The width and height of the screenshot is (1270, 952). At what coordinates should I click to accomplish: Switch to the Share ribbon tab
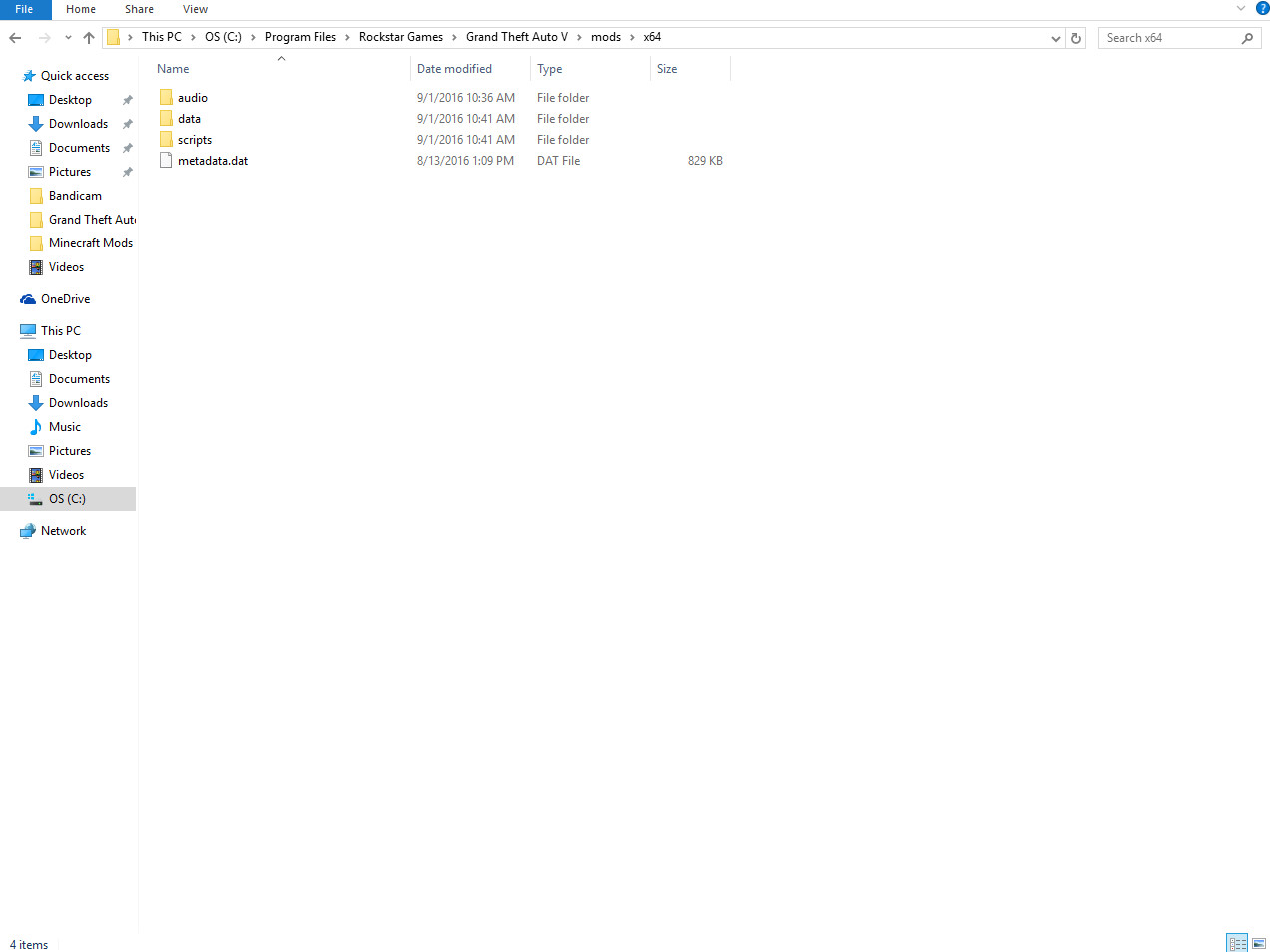139,9
